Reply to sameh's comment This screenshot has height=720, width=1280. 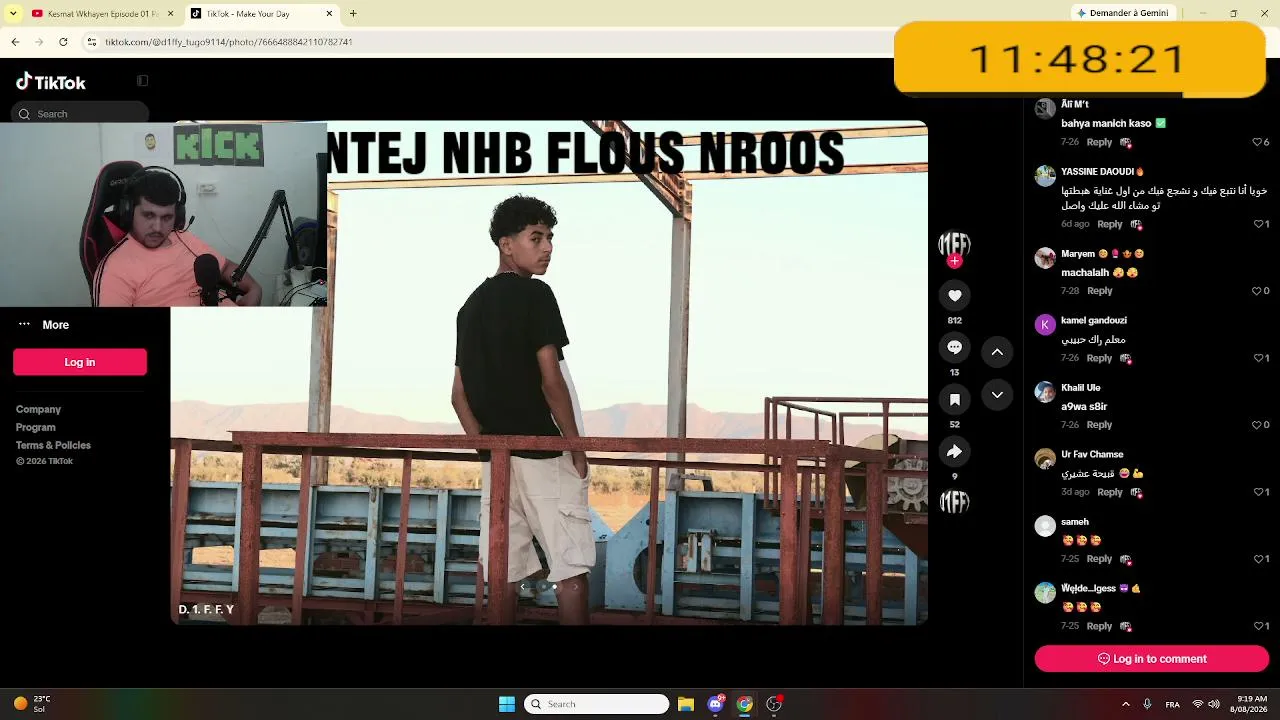[x=1099, y=559]
